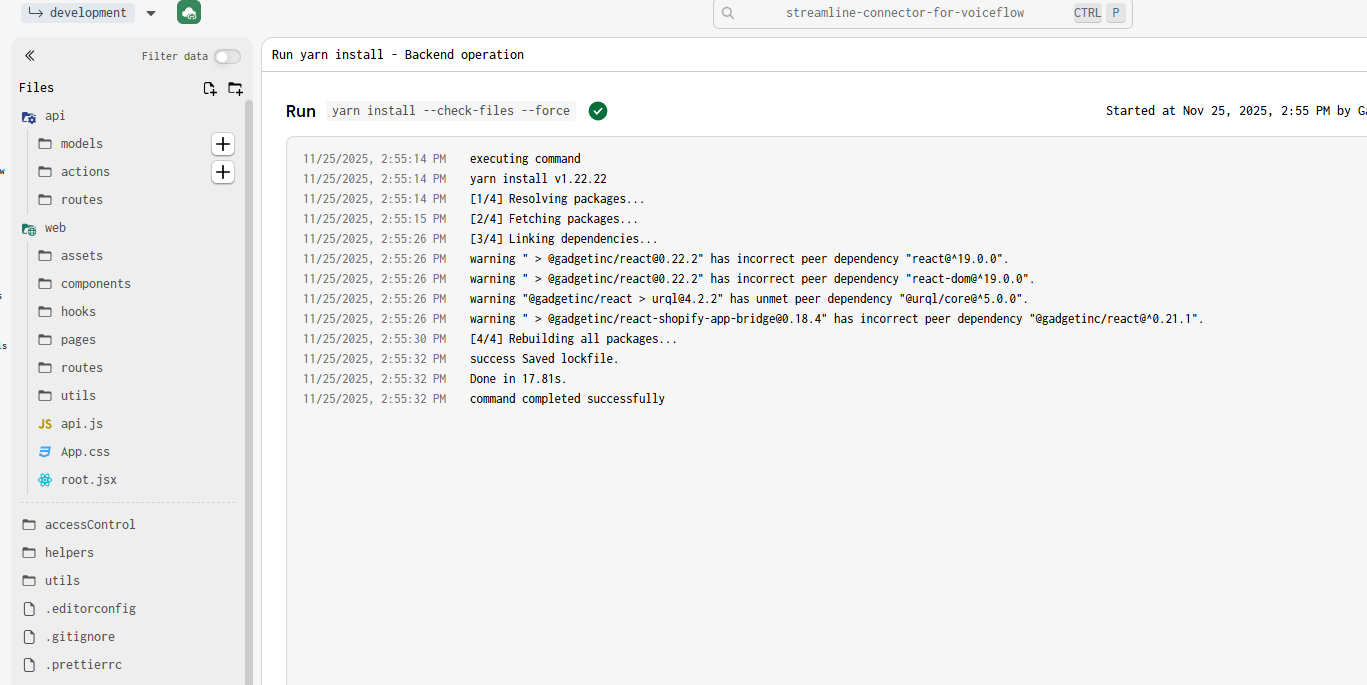
Task: Click the green success checkmark icon
Action: coord(598,111)
